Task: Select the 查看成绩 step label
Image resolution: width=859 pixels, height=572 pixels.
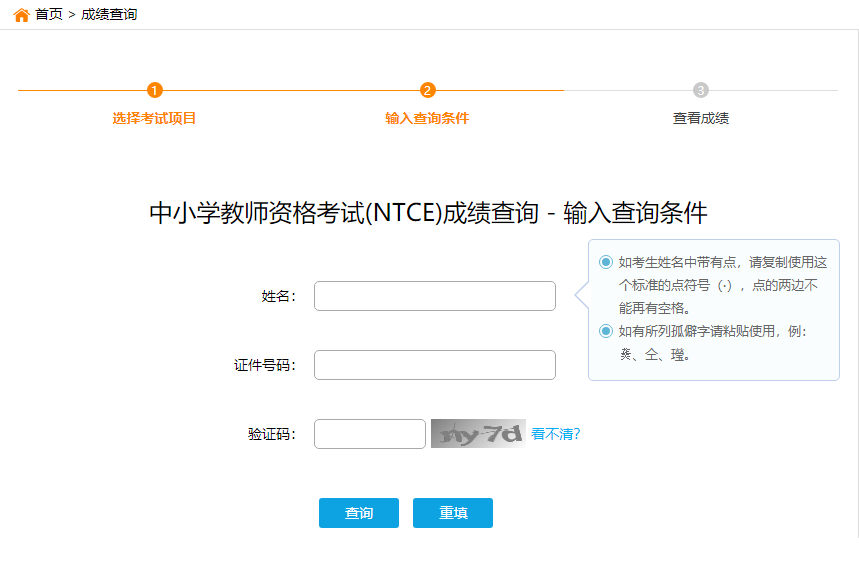Action: tap(701, 118)
